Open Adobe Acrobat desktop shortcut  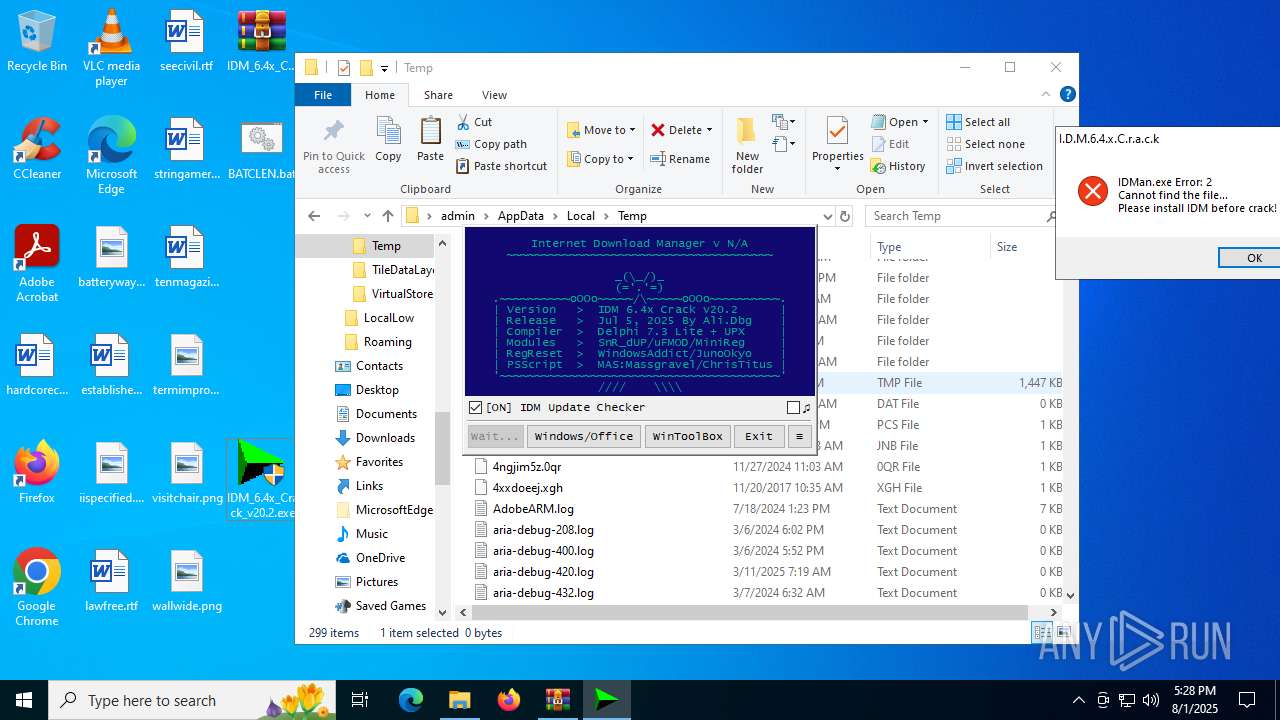tap(37, 264)
